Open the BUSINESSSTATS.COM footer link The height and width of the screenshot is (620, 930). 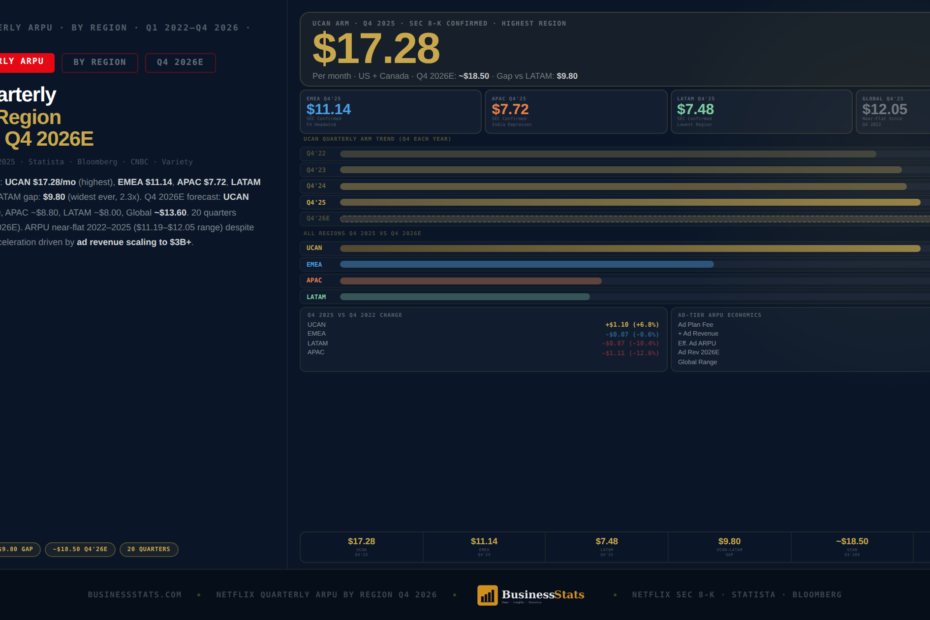click(135, 594)
